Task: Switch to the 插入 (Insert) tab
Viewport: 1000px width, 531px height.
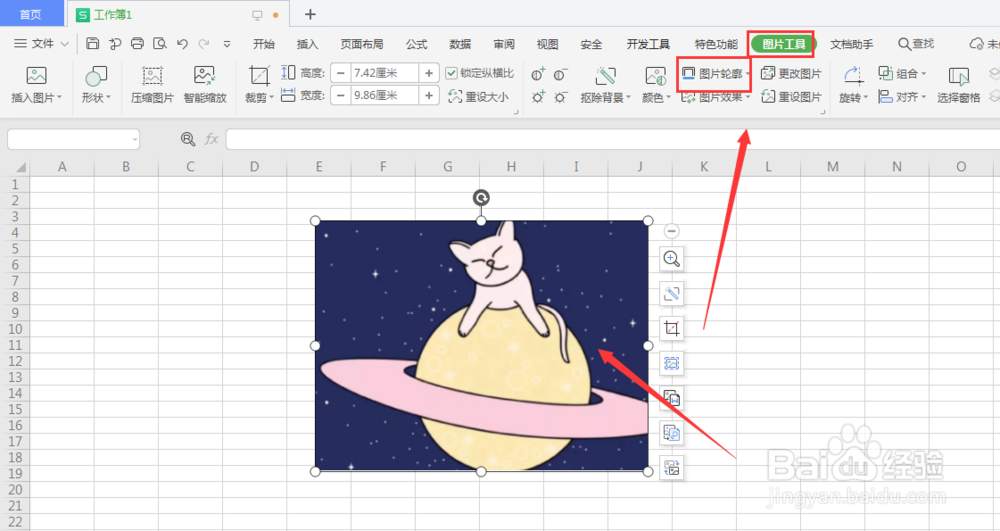Action: click(x=307, y=44)
